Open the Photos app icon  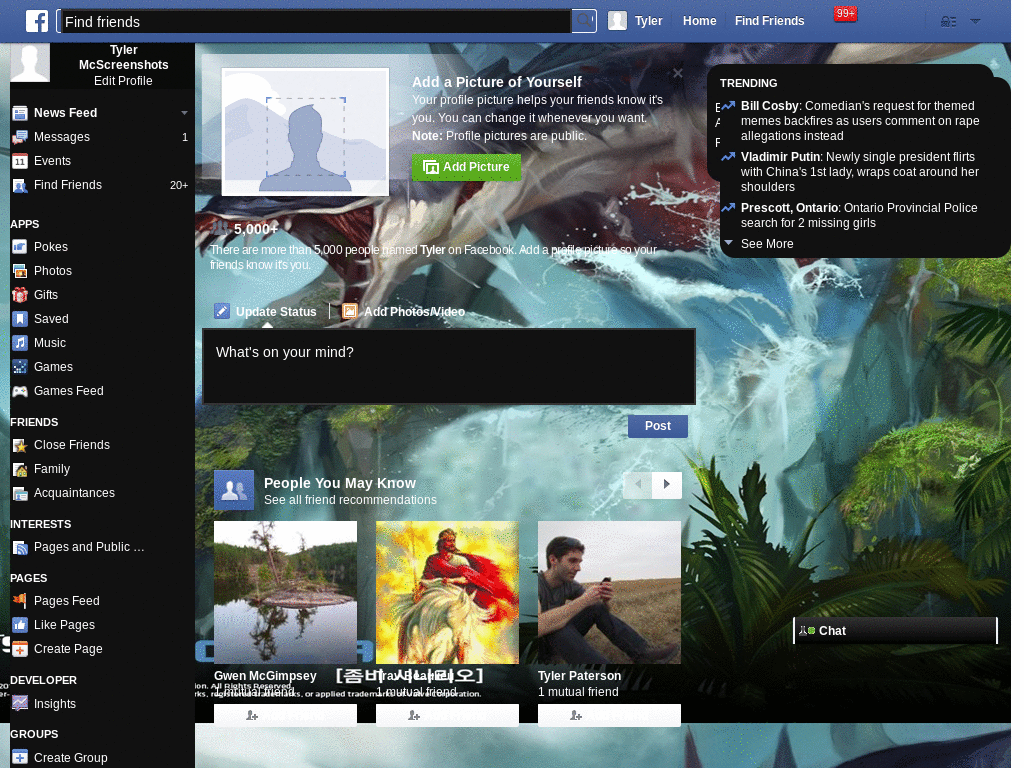coord(20,271)
